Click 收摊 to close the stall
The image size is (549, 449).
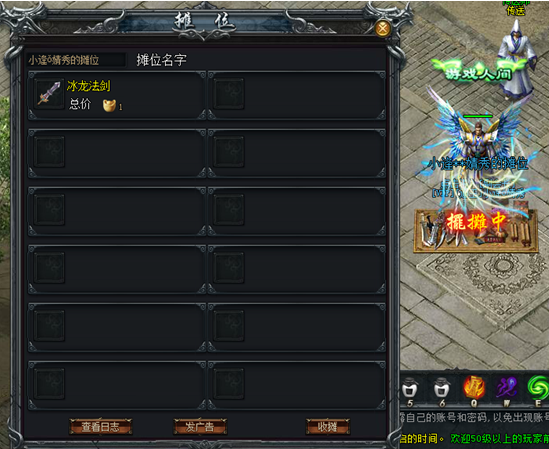pos(328,427)
